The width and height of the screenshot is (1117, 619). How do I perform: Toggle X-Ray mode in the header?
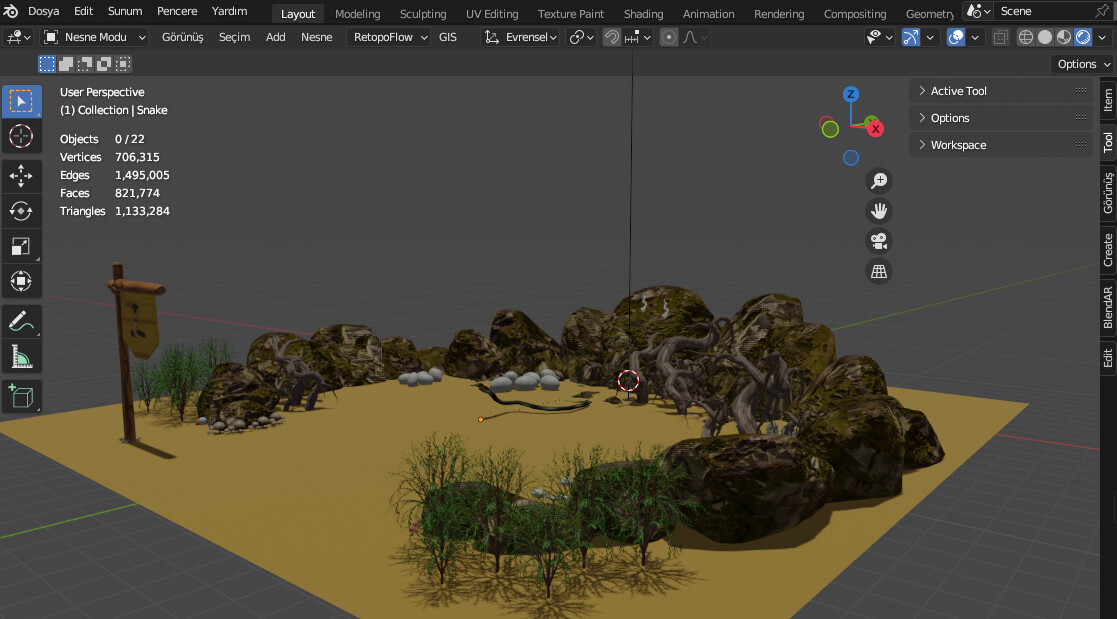point(1000,36)
